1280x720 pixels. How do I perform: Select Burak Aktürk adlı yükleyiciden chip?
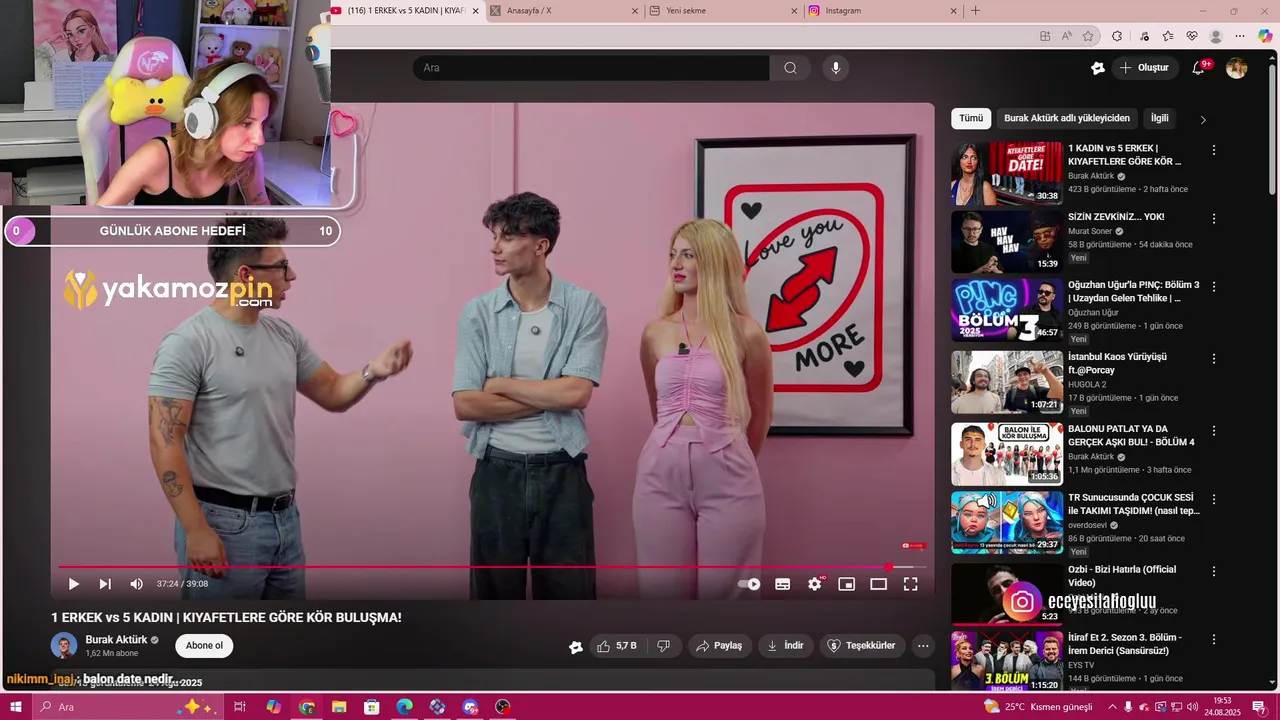pos(1067,118)
